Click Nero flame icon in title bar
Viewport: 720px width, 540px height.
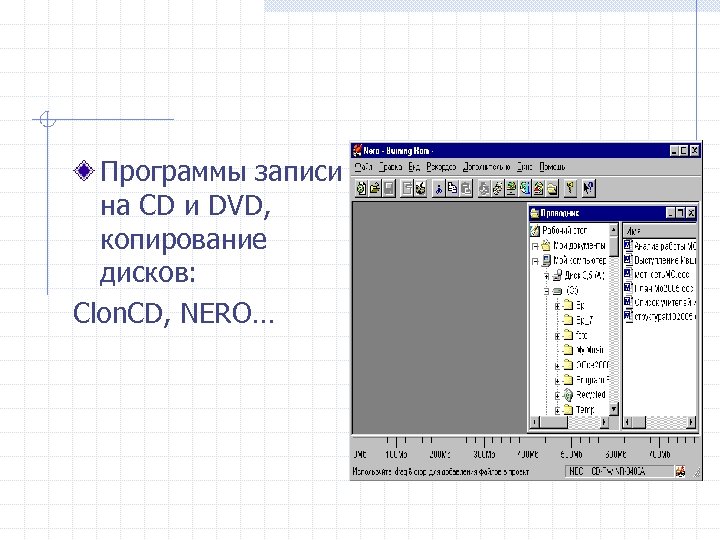357,150
